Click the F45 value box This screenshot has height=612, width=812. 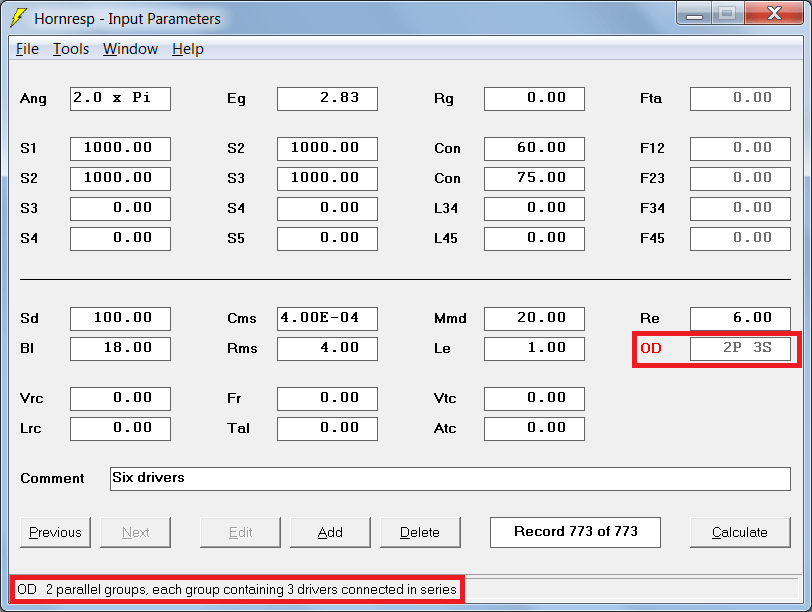(x=741, y=239)
